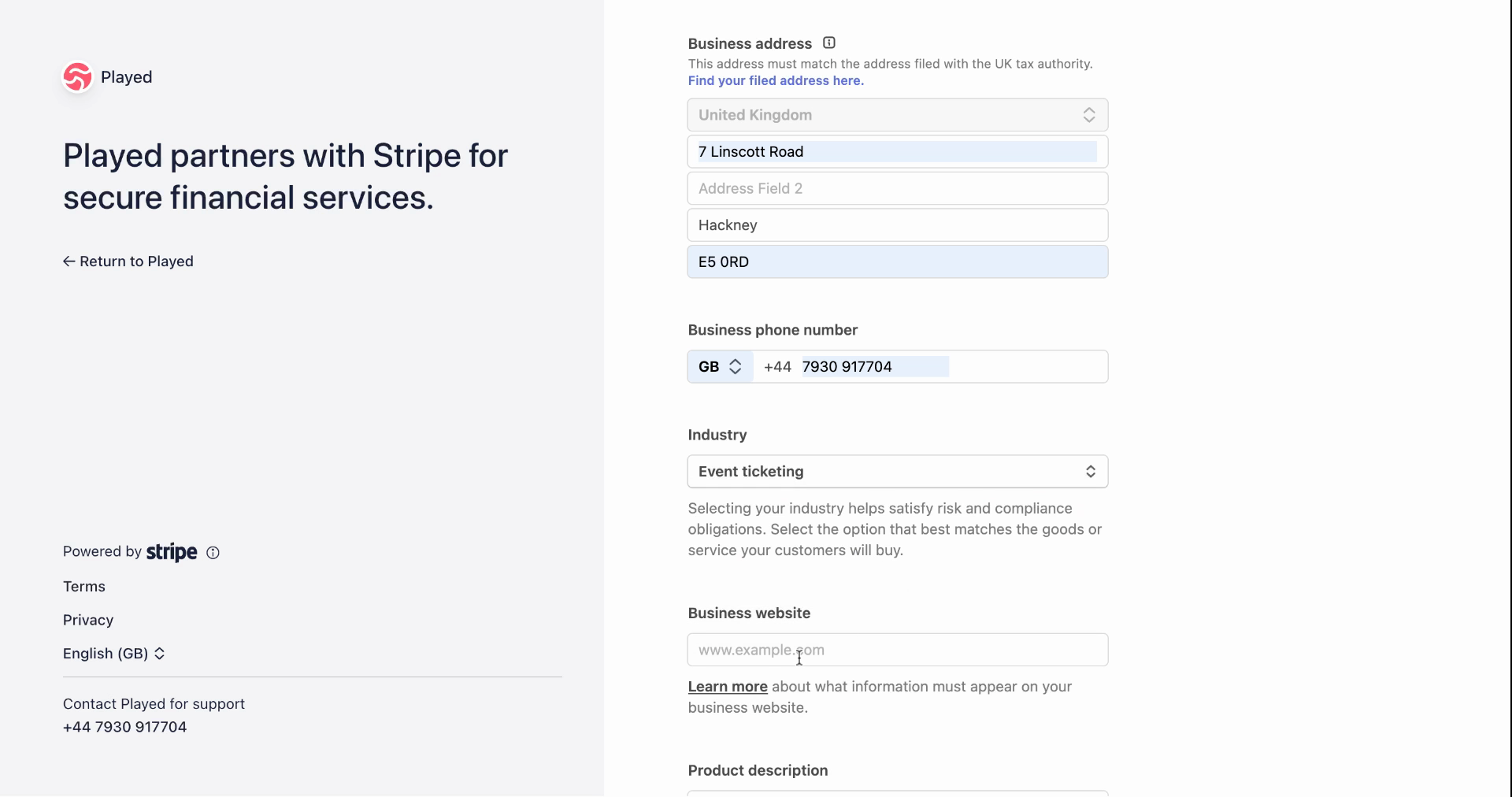Image resolution: width=1512 pixels, height=797 pixels.
Task: Open the Privacy link
Action: [x=88, y=621]
